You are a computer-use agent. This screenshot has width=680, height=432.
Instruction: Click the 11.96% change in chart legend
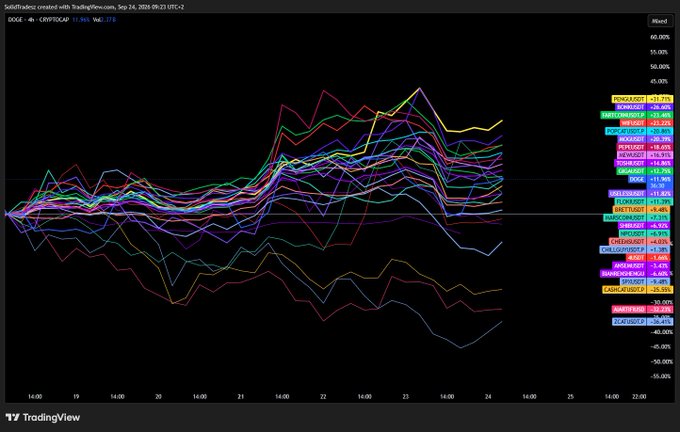click(81, 20)
